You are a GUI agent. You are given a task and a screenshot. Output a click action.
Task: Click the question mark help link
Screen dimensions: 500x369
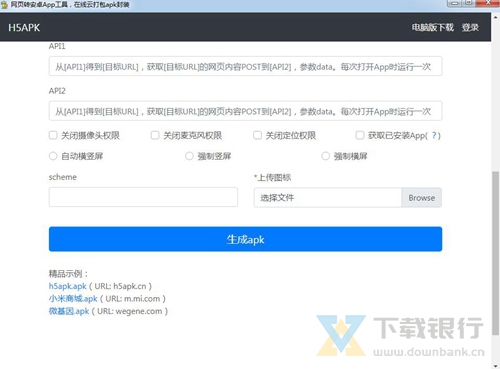pyautogui.click(x=434, y=135)
